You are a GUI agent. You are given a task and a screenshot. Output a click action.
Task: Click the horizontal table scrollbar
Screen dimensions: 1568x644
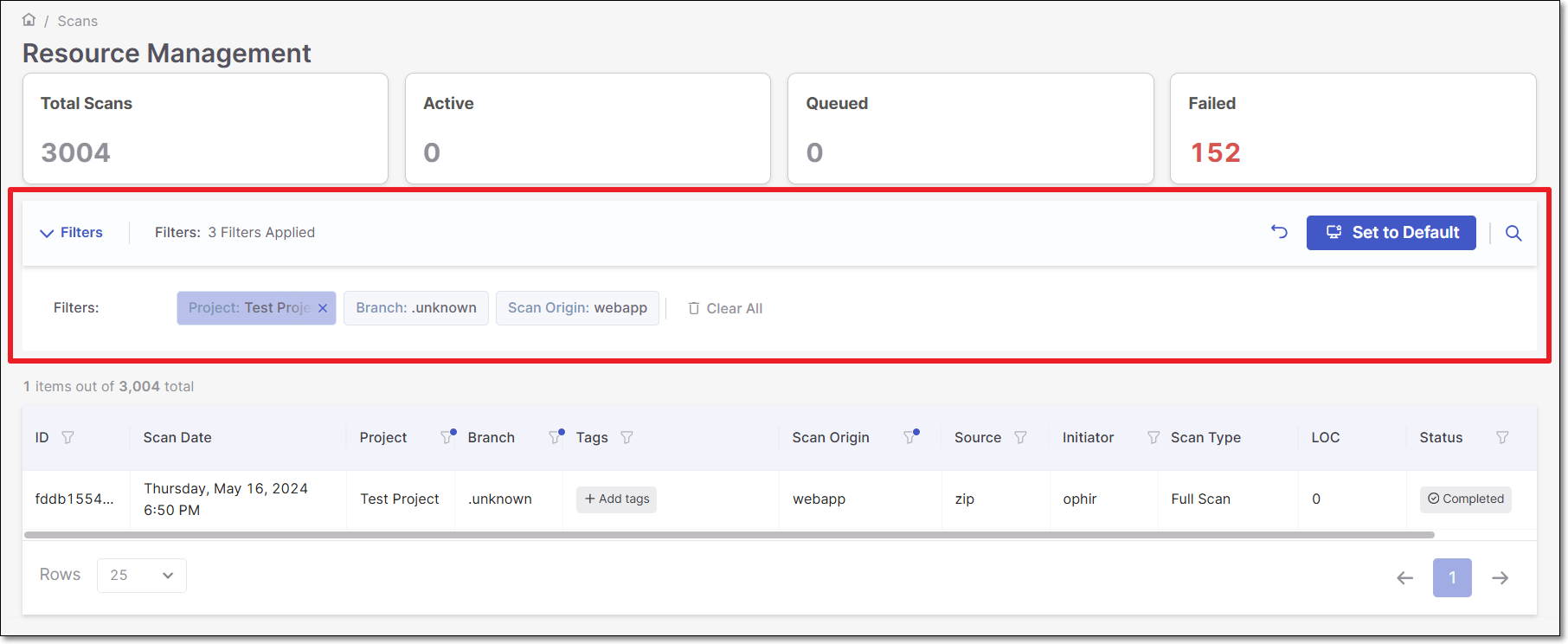coord(729,535)
